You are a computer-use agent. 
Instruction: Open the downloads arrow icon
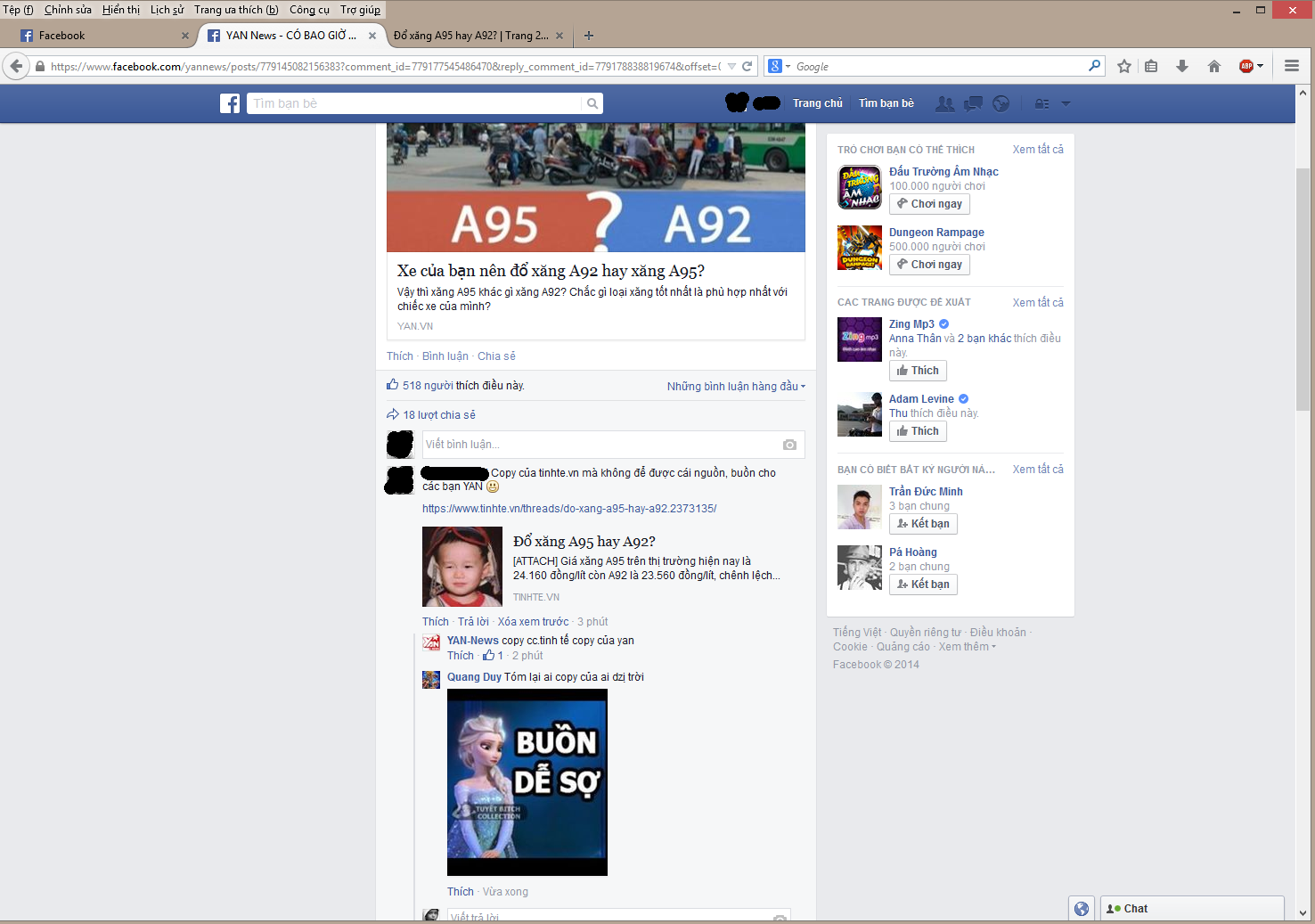[x=1182, y=66]
